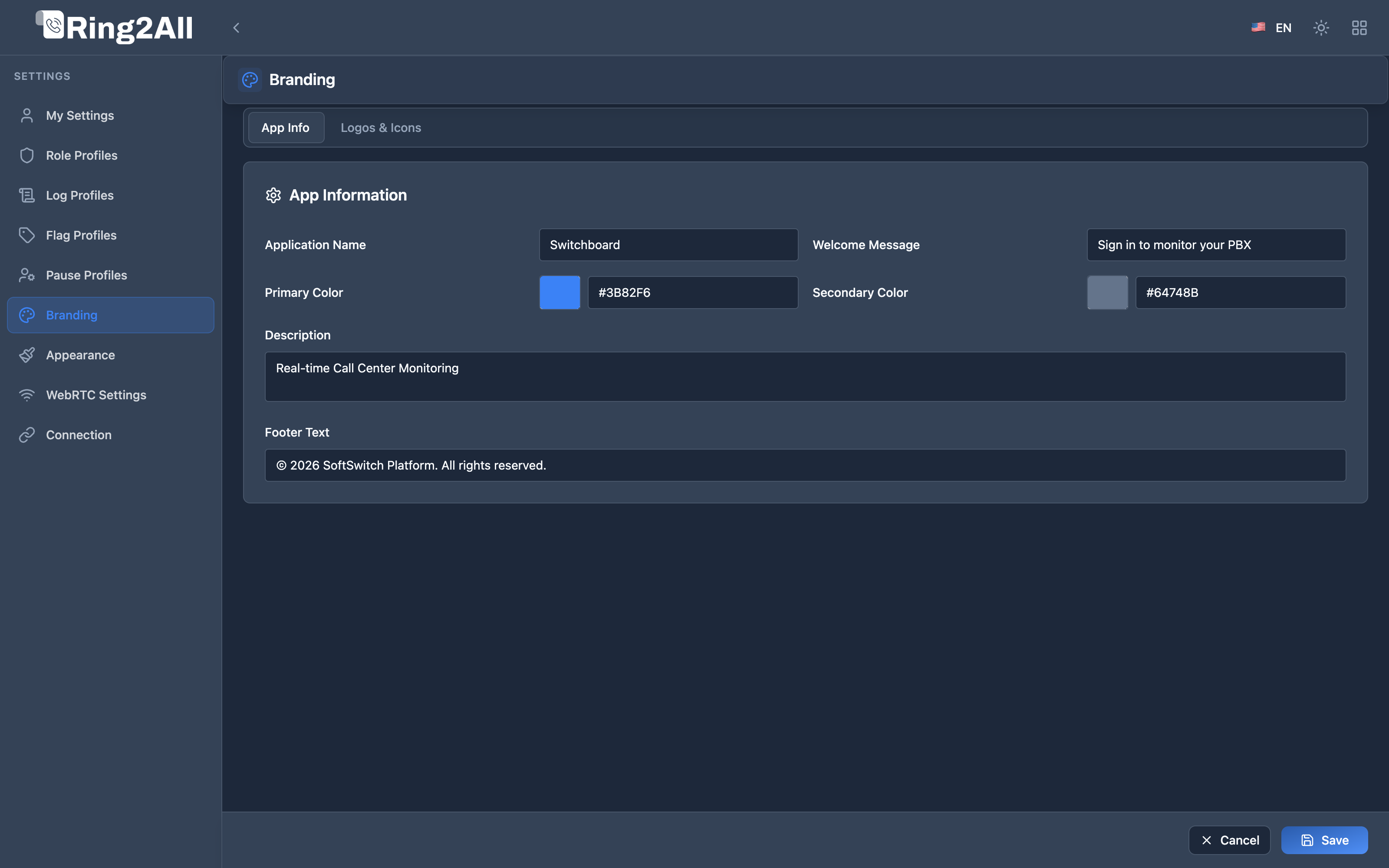Open the EN language selector
The image size is (1389, 868).
click(1271, 27)
